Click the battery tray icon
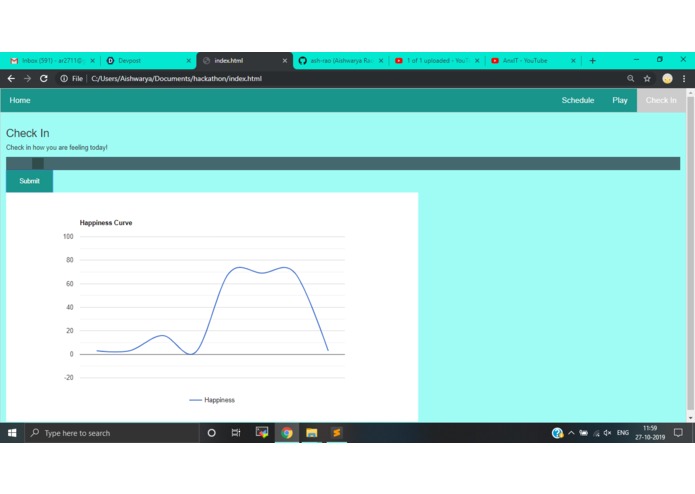This screenshot has width=695, height=494. tap(583, 433)
